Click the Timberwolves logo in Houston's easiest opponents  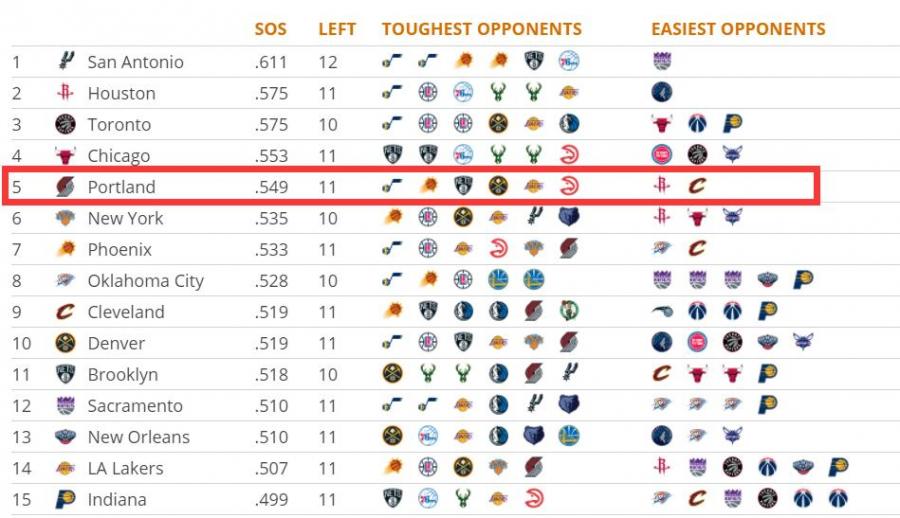pos(662,92)
